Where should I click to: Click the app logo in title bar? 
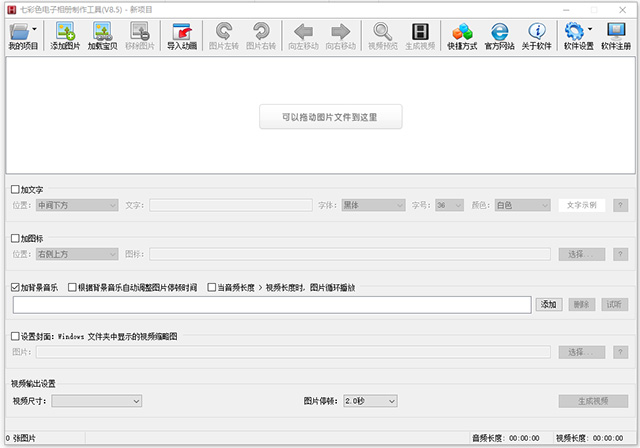11,9
